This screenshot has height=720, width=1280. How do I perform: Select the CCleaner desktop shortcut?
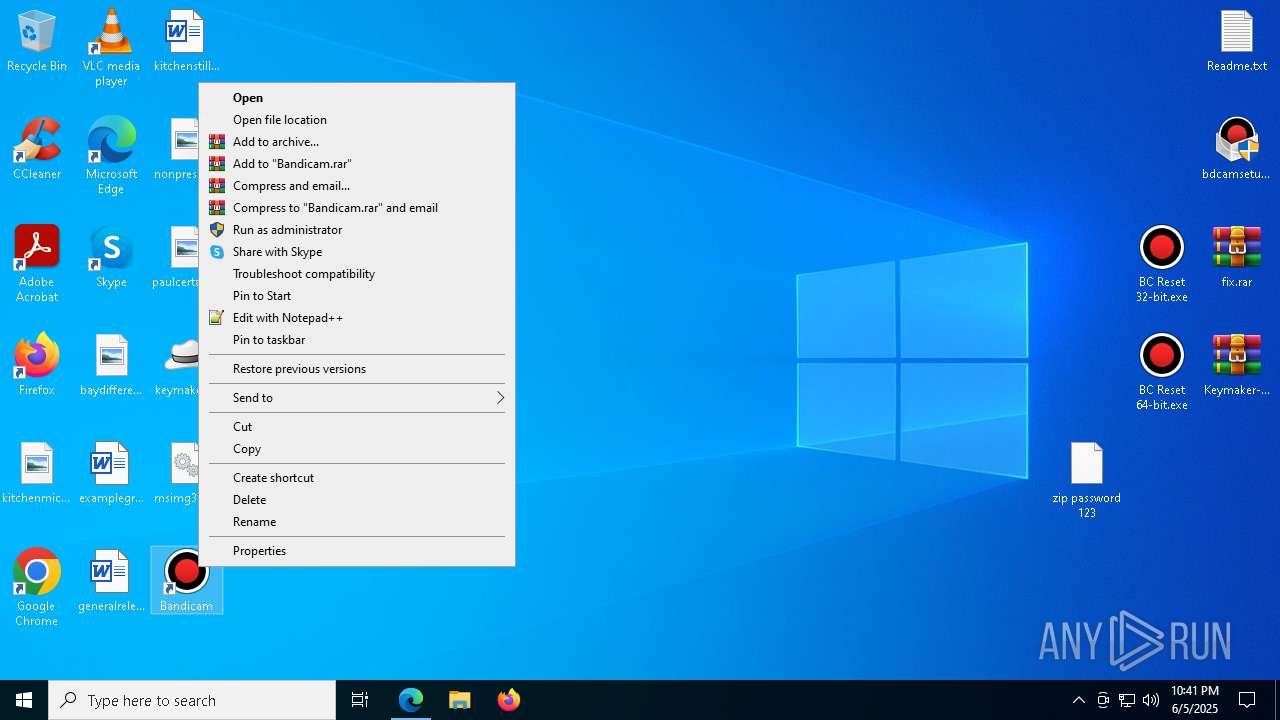(x=37, y=148)
